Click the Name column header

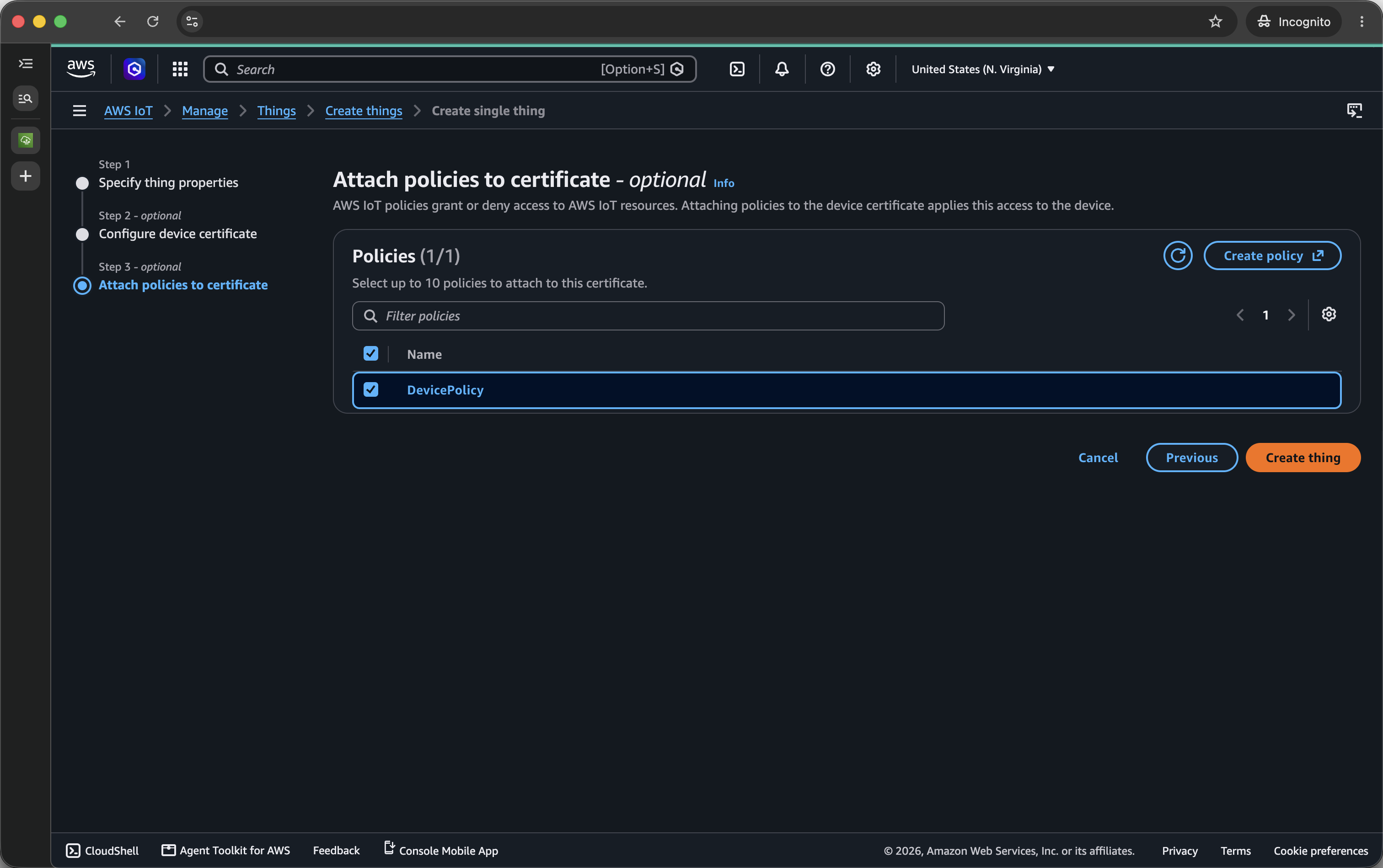click(x=424, y=354)
